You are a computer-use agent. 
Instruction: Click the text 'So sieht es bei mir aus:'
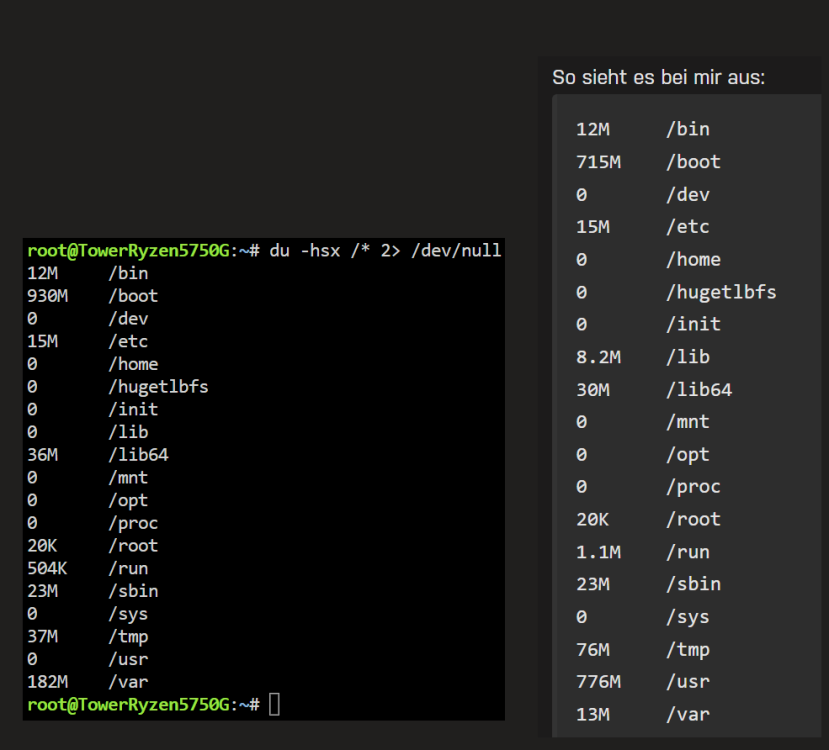pos(658,77)
